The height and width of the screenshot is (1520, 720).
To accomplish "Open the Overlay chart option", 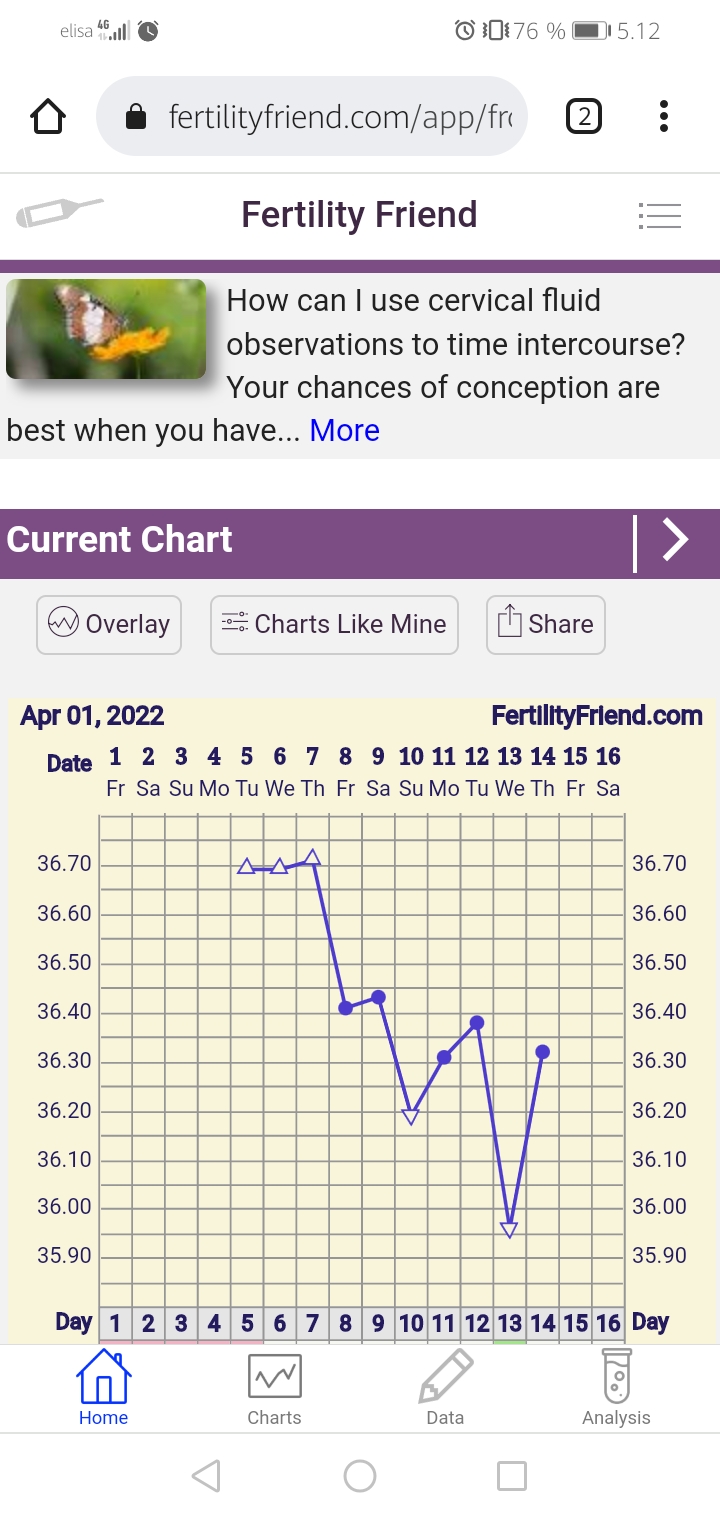I will click(x=109, y=624).
